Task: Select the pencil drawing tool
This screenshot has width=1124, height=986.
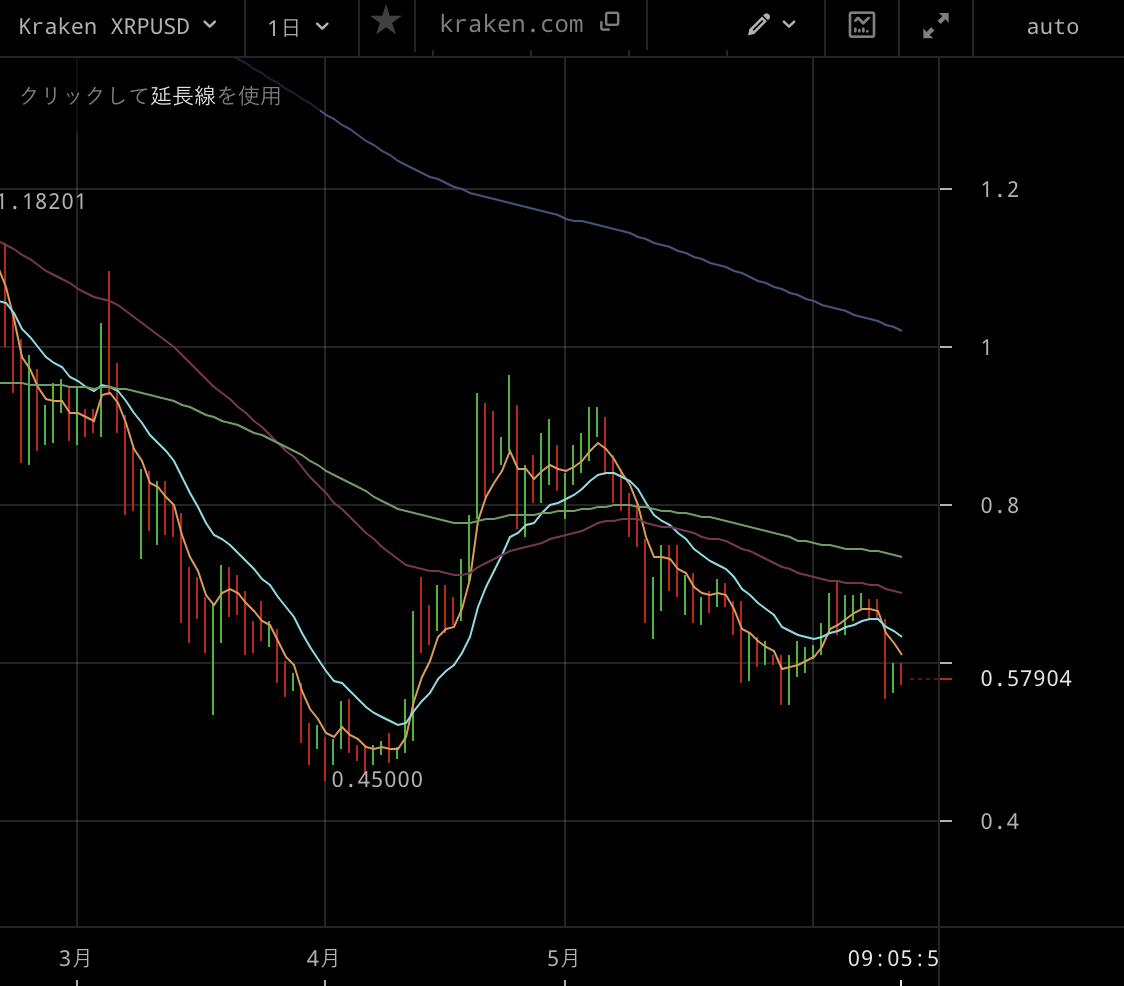Action: (x=758, y=24)
